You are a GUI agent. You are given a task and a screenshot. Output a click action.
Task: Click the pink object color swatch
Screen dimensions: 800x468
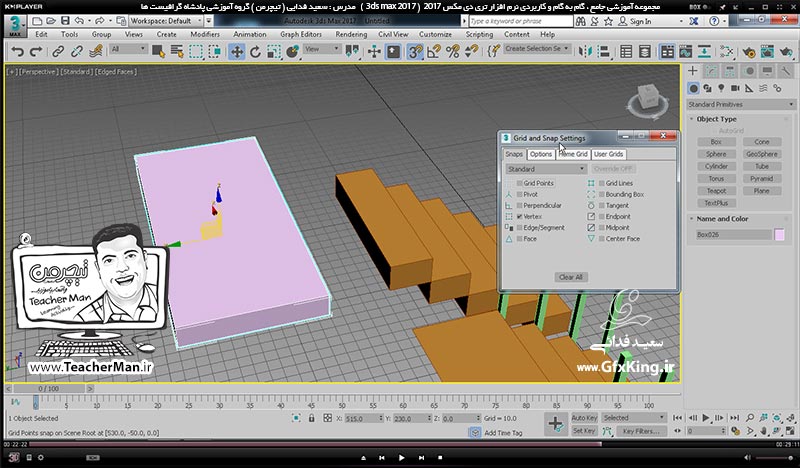click(x=779, y=235)
